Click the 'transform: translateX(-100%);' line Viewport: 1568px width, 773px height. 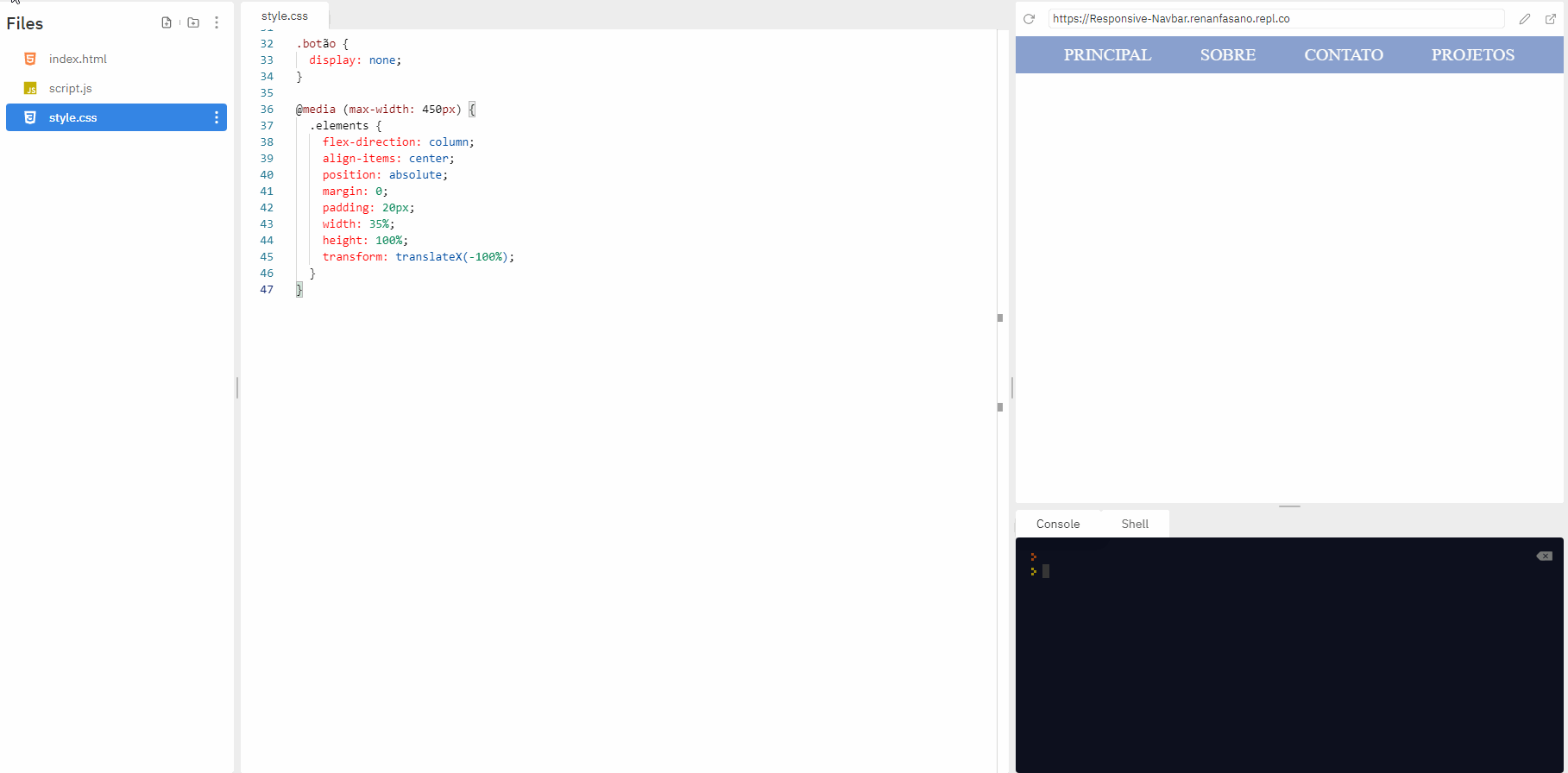[x=419, y=257]
